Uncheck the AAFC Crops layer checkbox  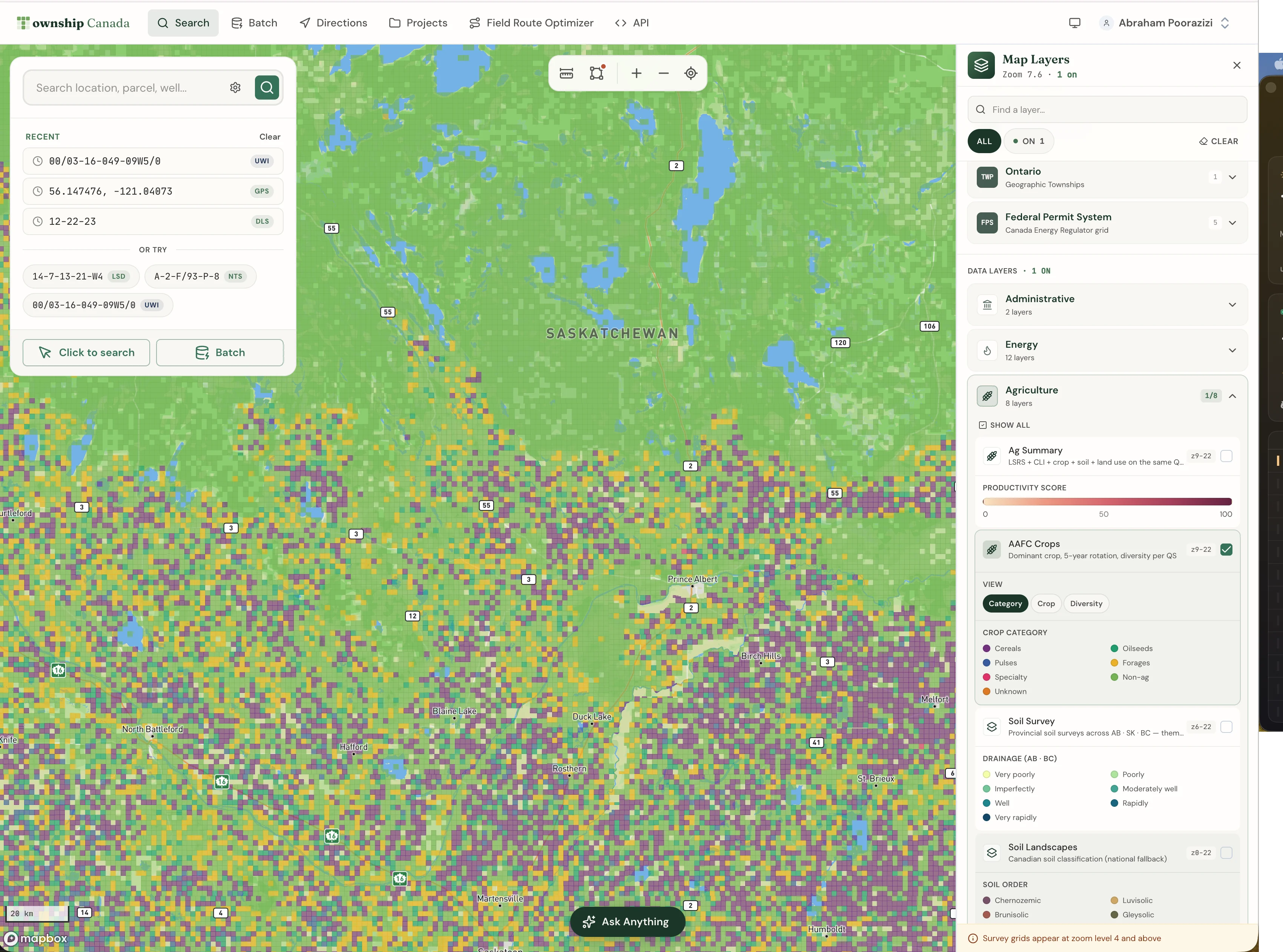pos(1226,549)
